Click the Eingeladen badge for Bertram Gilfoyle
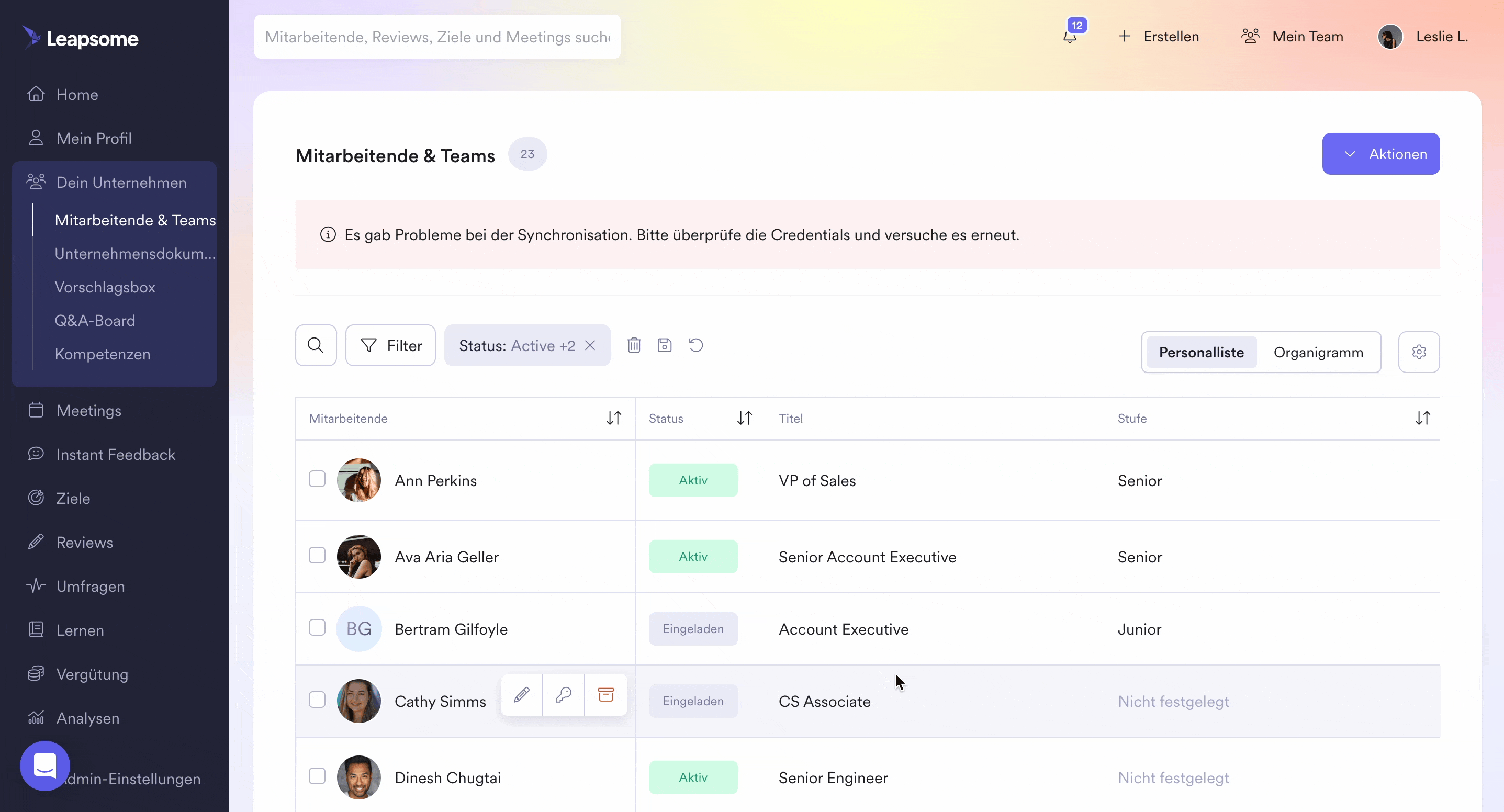1504x812 pixels. click(693, 629)
